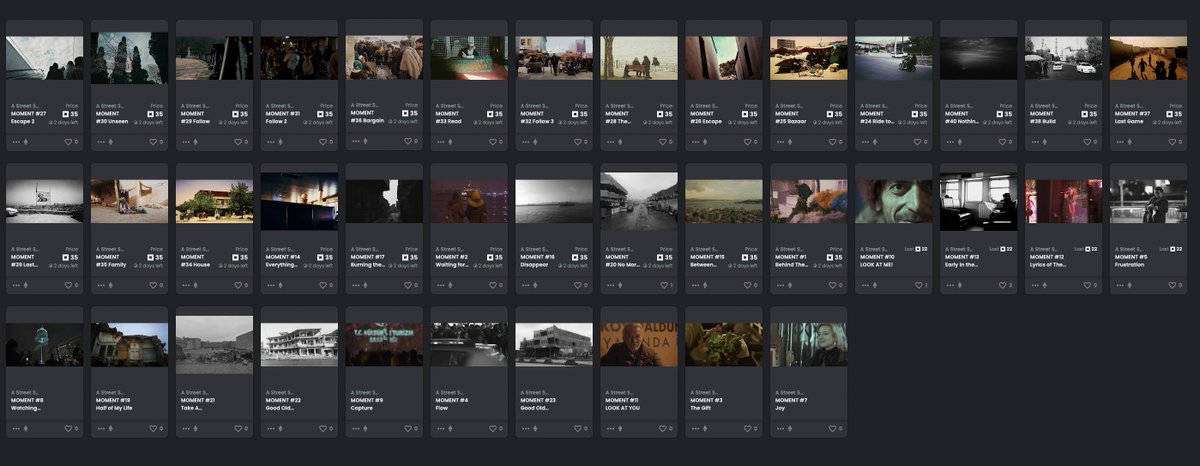1200x466 pixels.
Task: Open the MOMENT #7 Joy thumbnail
Action: [x=809, y=345]
